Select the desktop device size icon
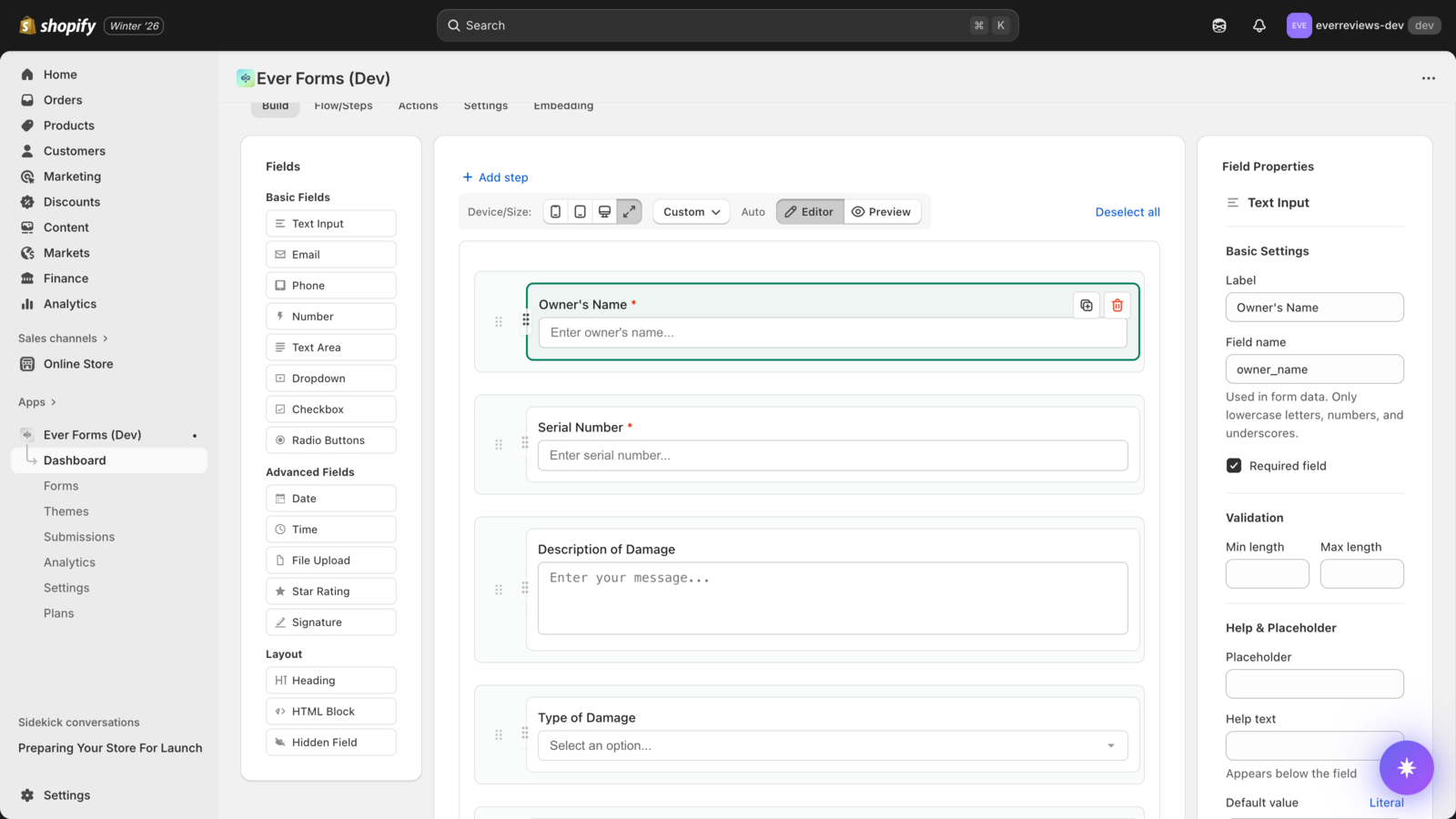 [x=604, y=212]
